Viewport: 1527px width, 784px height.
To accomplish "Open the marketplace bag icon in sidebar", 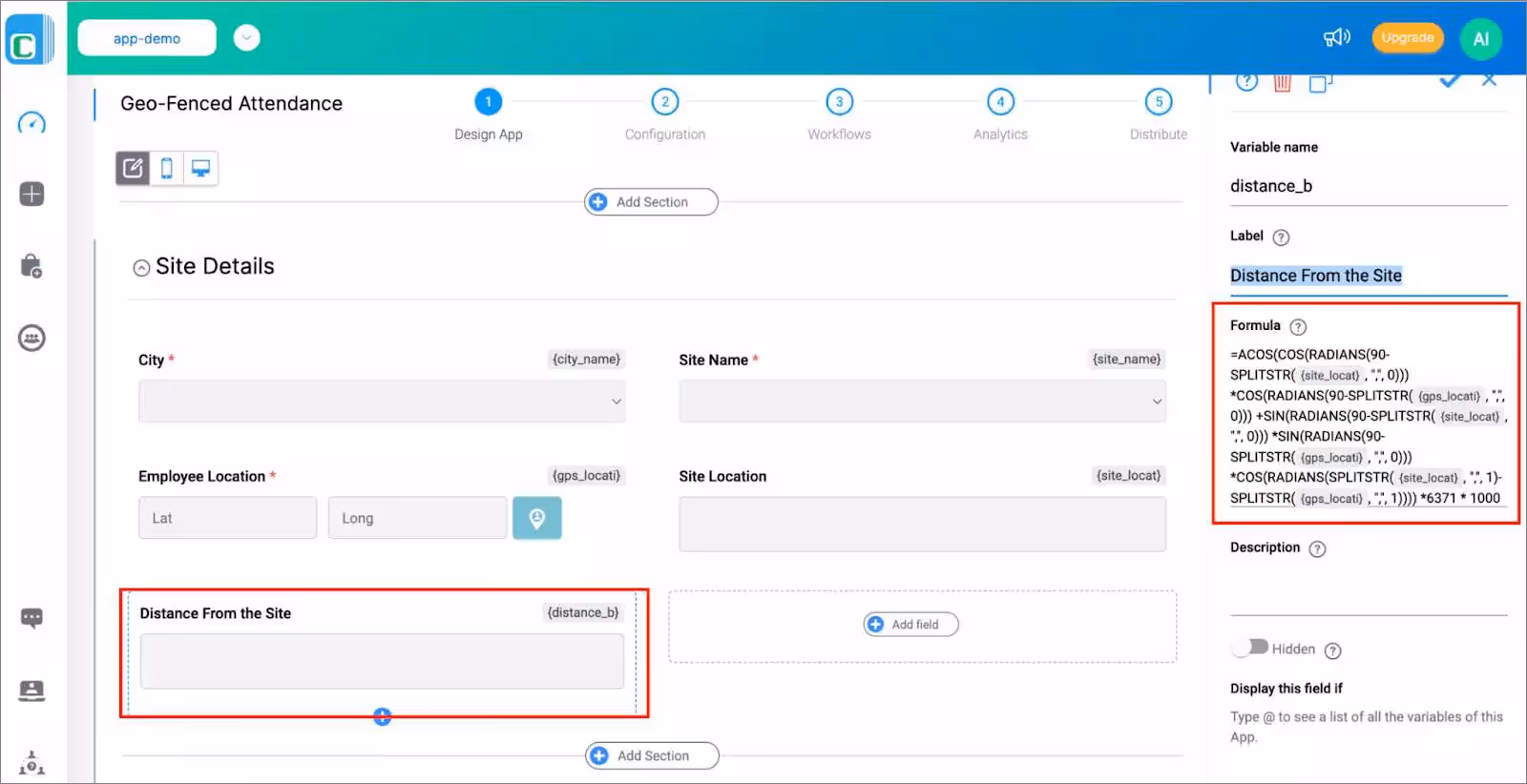I will click(x=31, y=266).
